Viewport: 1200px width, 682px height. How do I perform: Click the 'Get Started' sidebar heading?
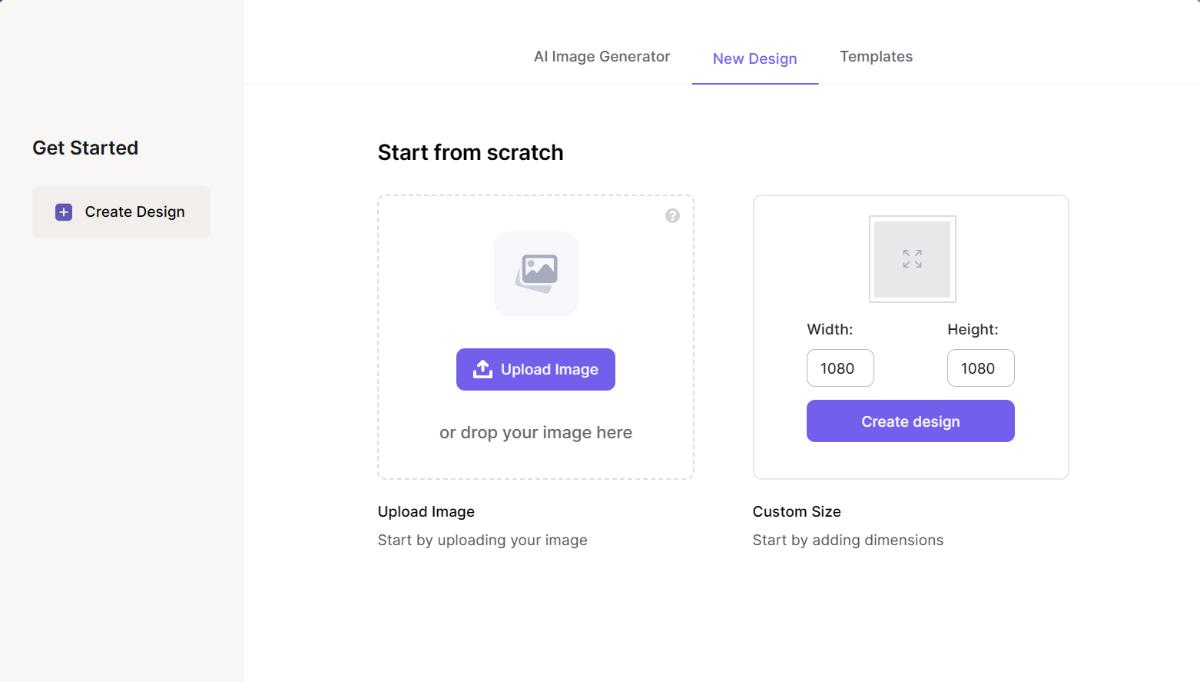(85, 148)
